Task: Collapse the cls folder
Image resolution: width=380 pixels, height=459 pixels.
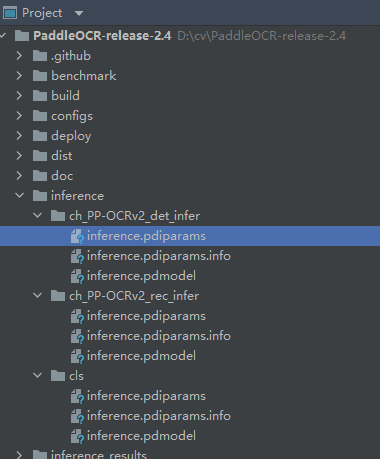Action: pos(38,376)
